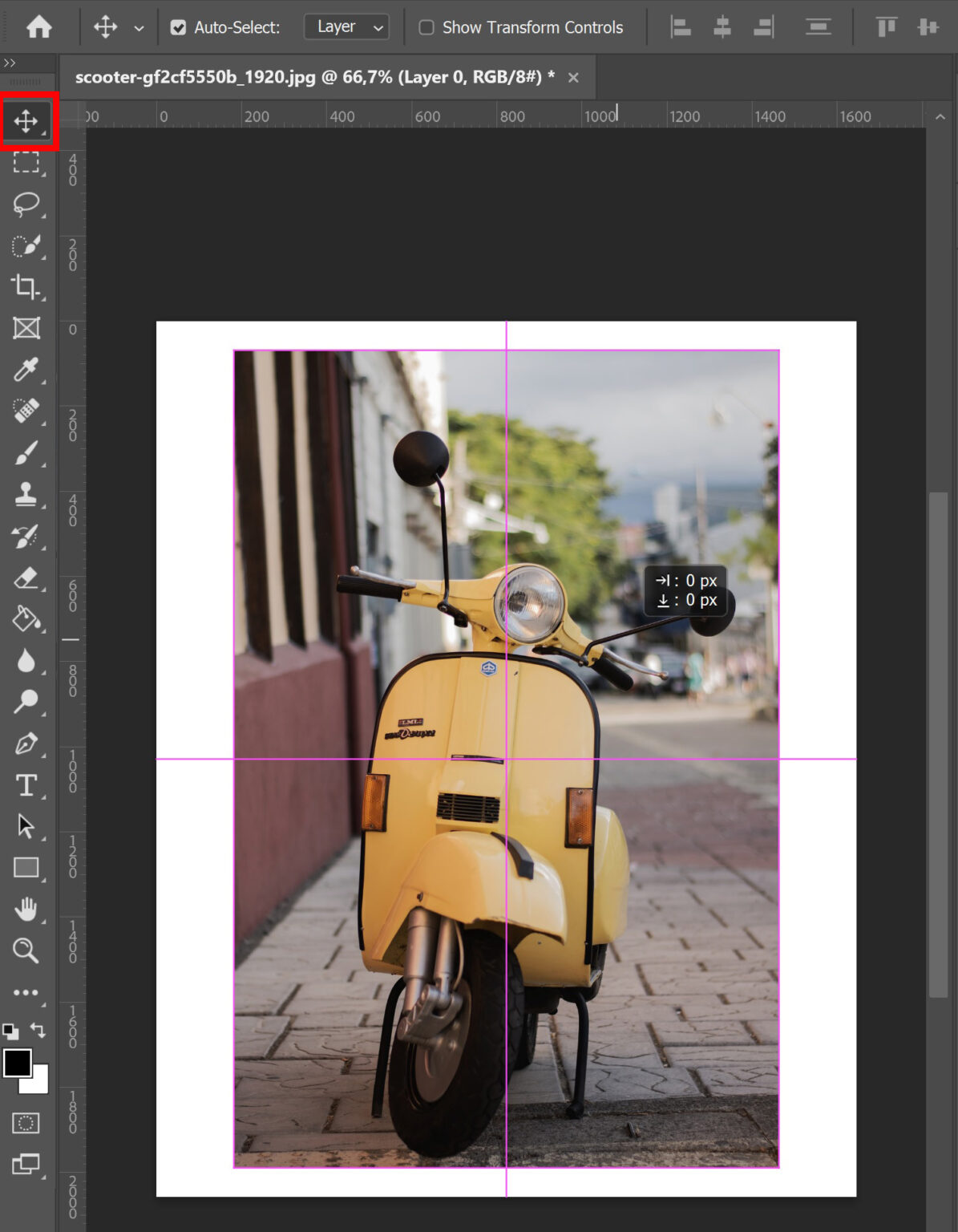Grab the Hand tool
Screen dimensions: 958x1232
click(26, 910)
